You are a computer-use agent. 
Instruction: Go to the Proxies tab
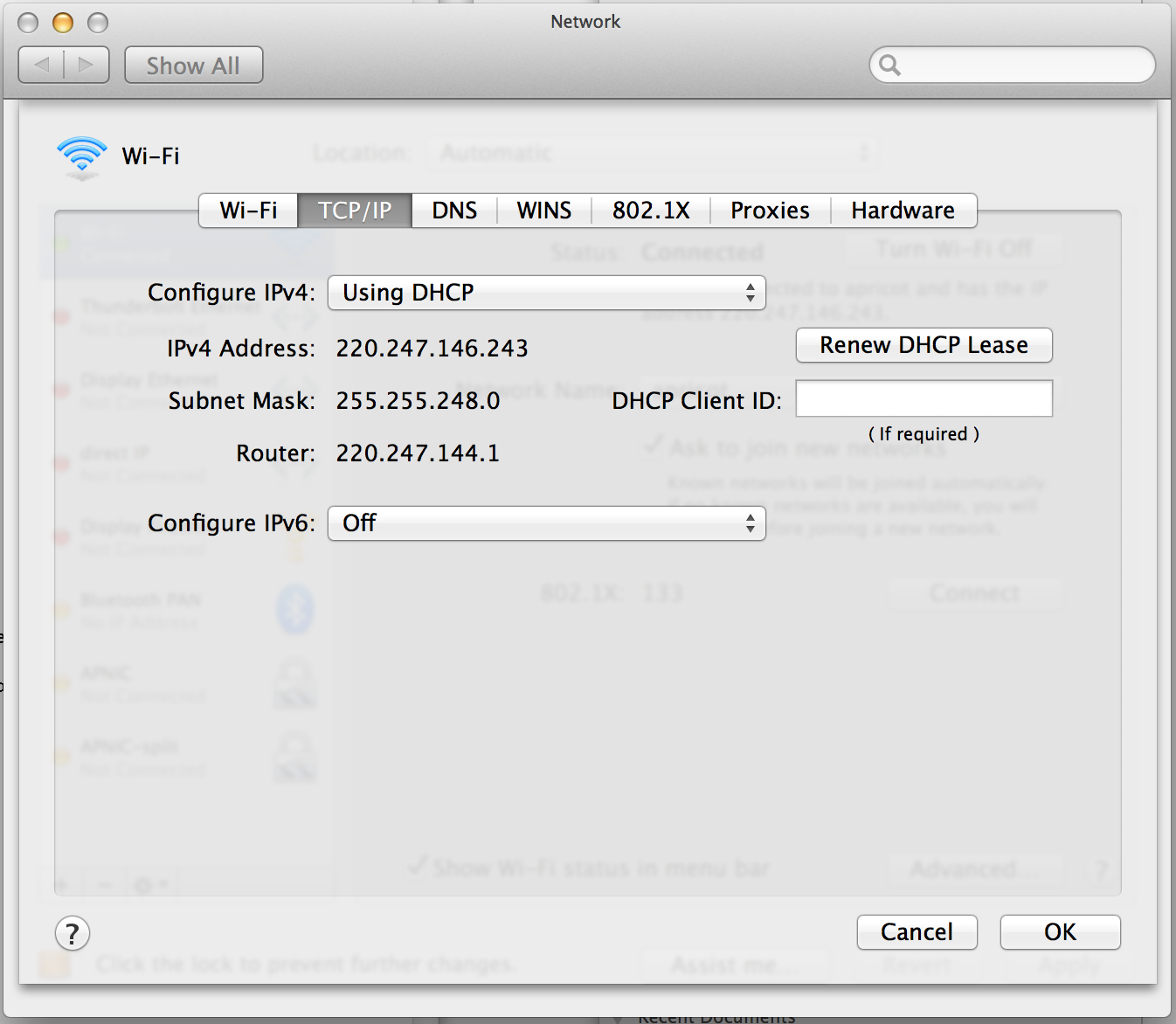point(770,211)
